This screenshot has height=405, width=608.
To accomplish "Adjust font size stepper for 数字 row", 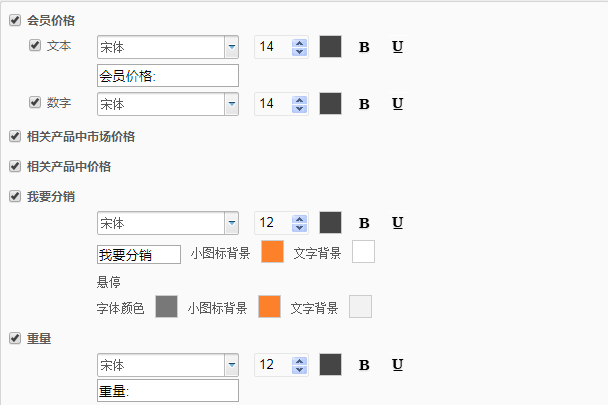I will click(x=298, y=104).
